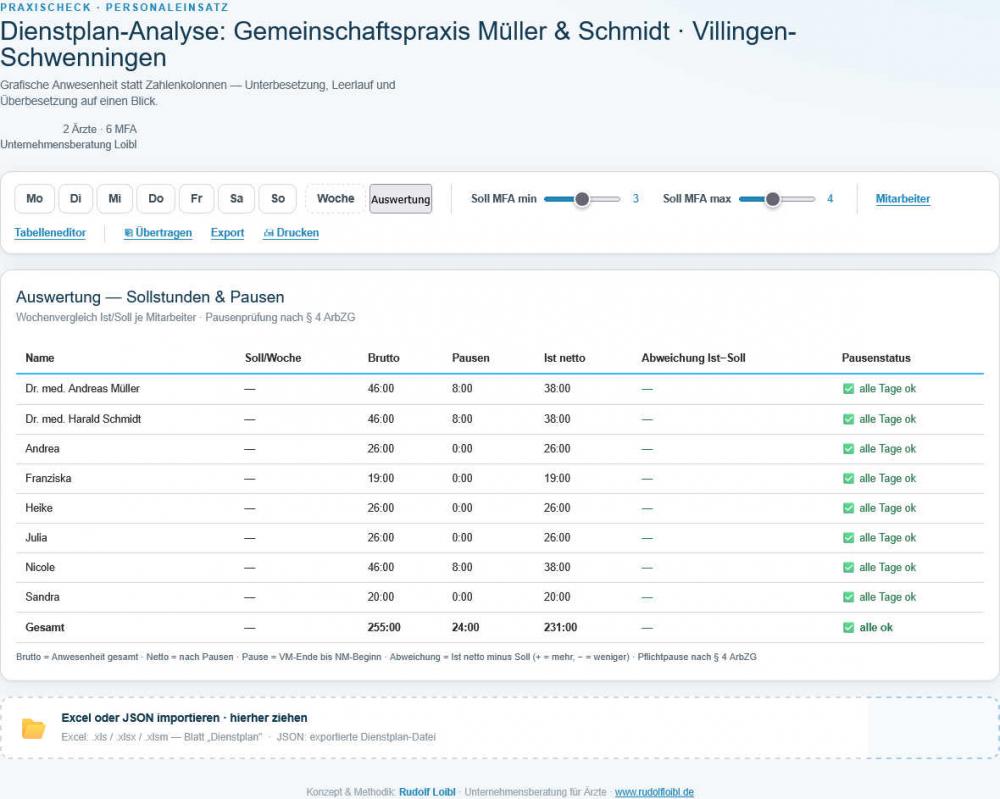Viewport: 1000px width, 799px height.
Task: Click Sandra's Ist netto value 20:00
Action: click(557, 597)
